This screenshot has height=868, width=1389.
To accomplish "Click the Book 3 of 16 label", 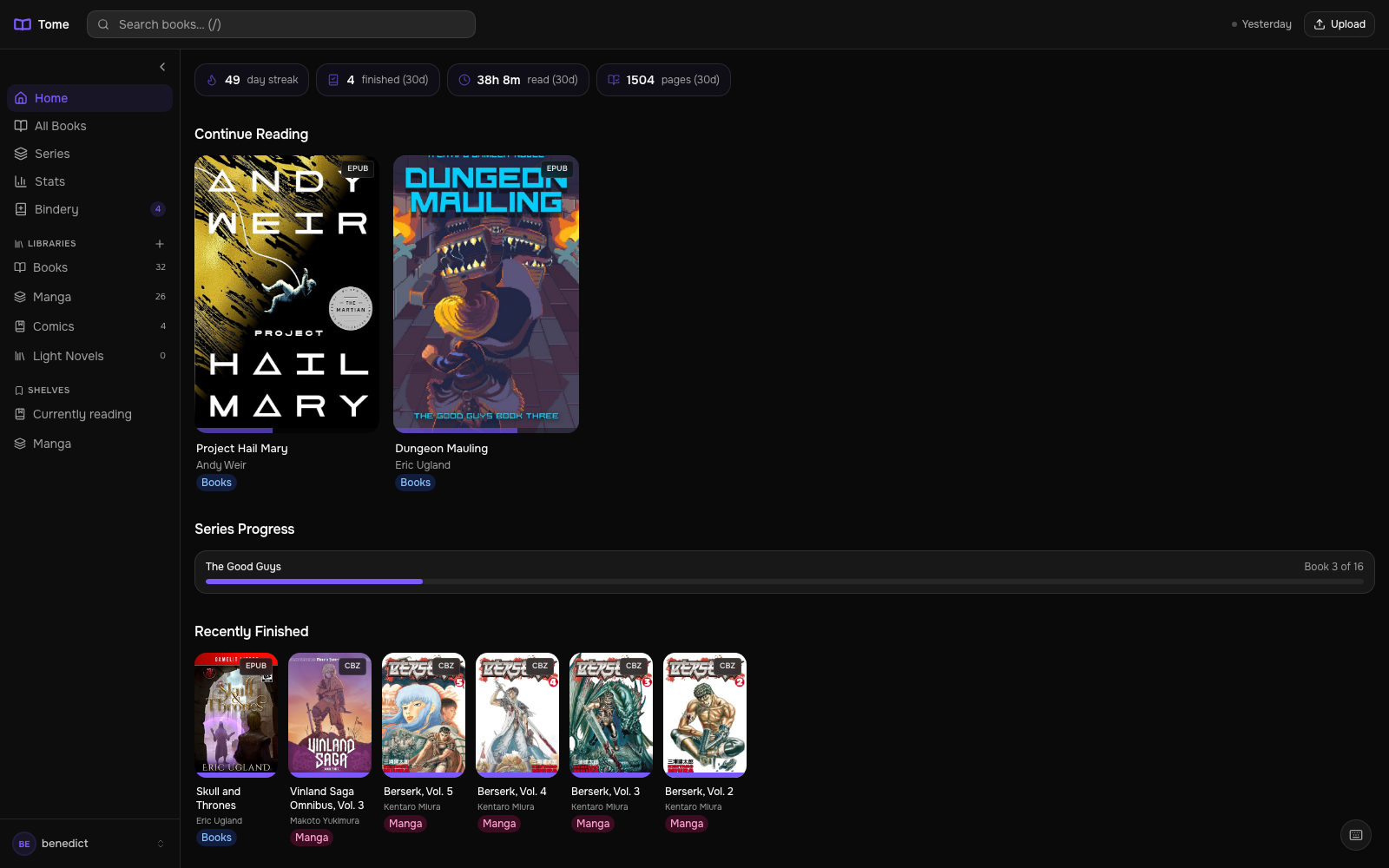I will (1333, 567).
